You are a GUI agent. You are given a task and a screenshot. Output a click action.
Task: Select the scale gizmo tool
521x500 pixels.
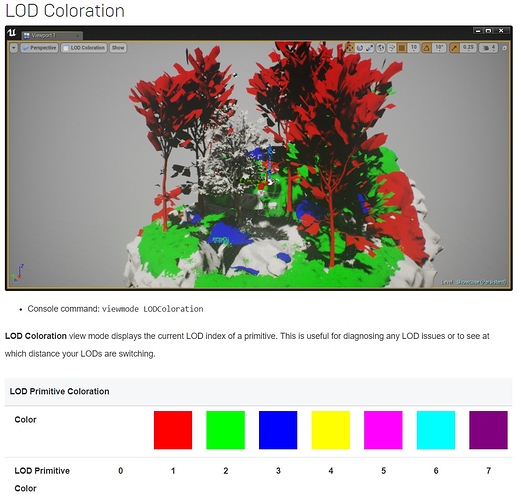click(369, 48)
